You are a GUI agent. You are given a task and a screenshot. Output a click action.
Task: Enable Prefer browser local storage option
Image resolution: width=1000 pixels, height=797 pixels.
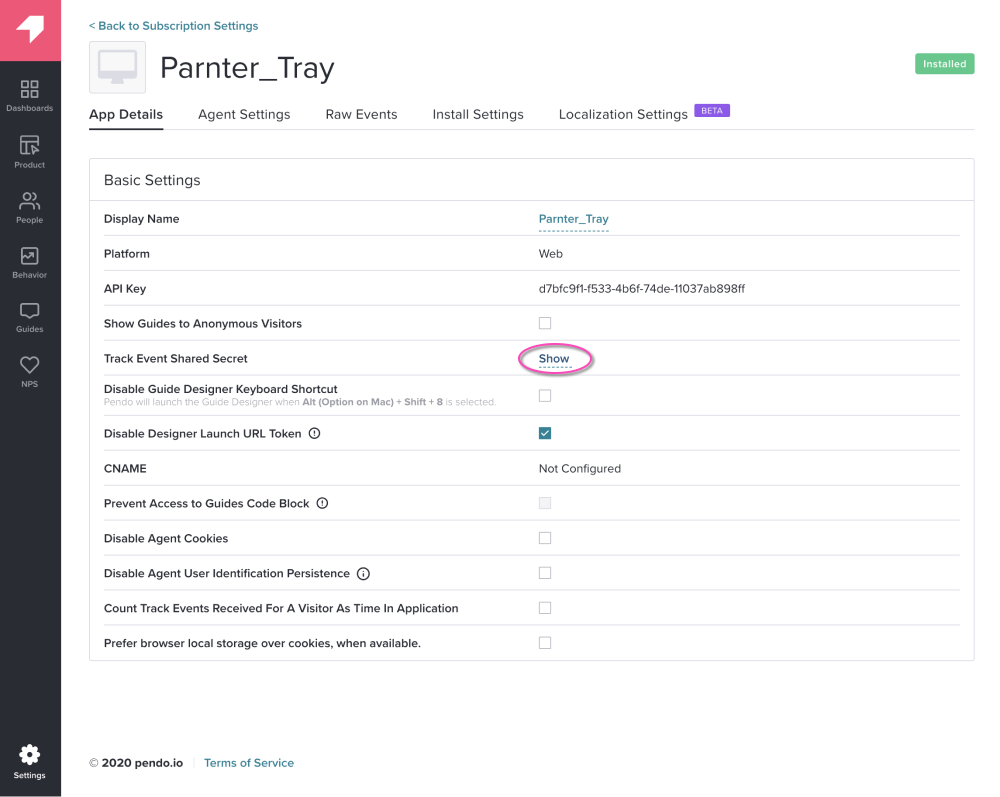coord(545,643)
